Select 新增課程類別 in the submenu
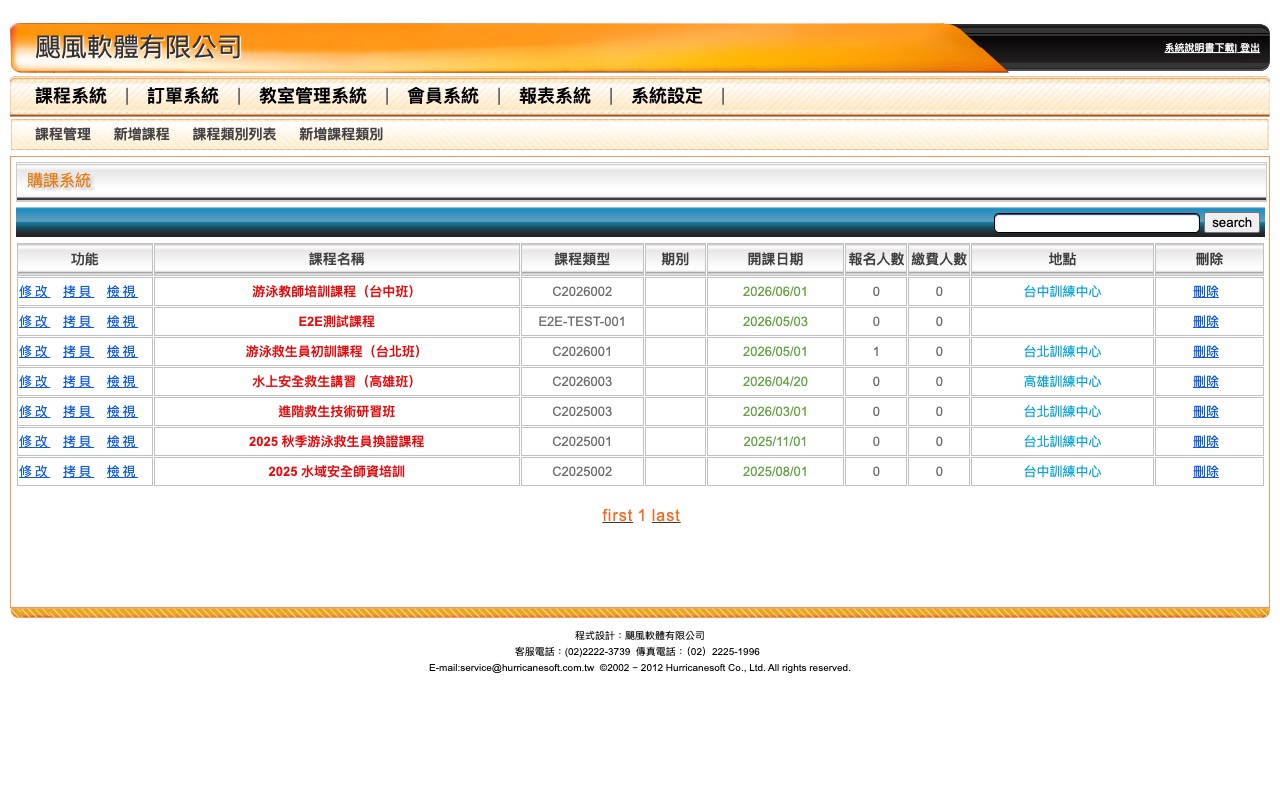 coord(340,134)
